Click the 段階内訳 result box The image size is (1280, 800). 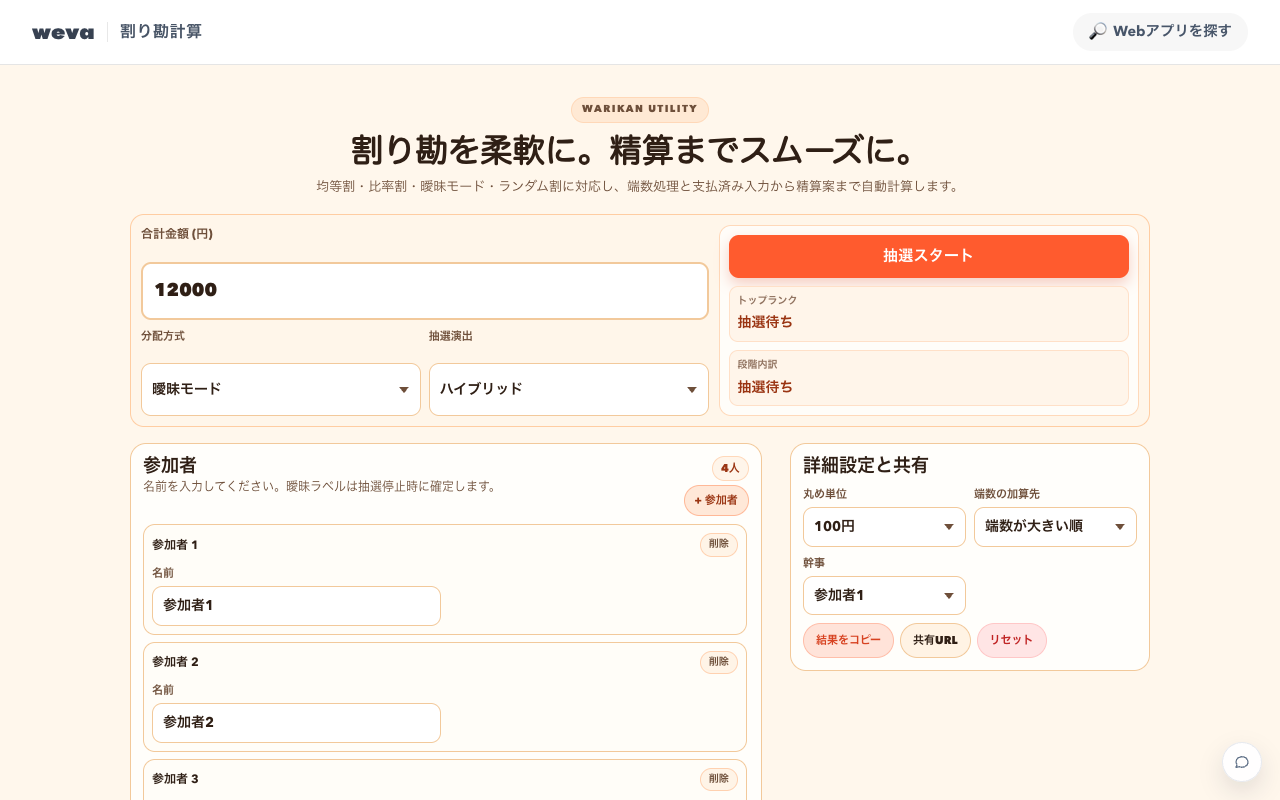tap(928, 378)
